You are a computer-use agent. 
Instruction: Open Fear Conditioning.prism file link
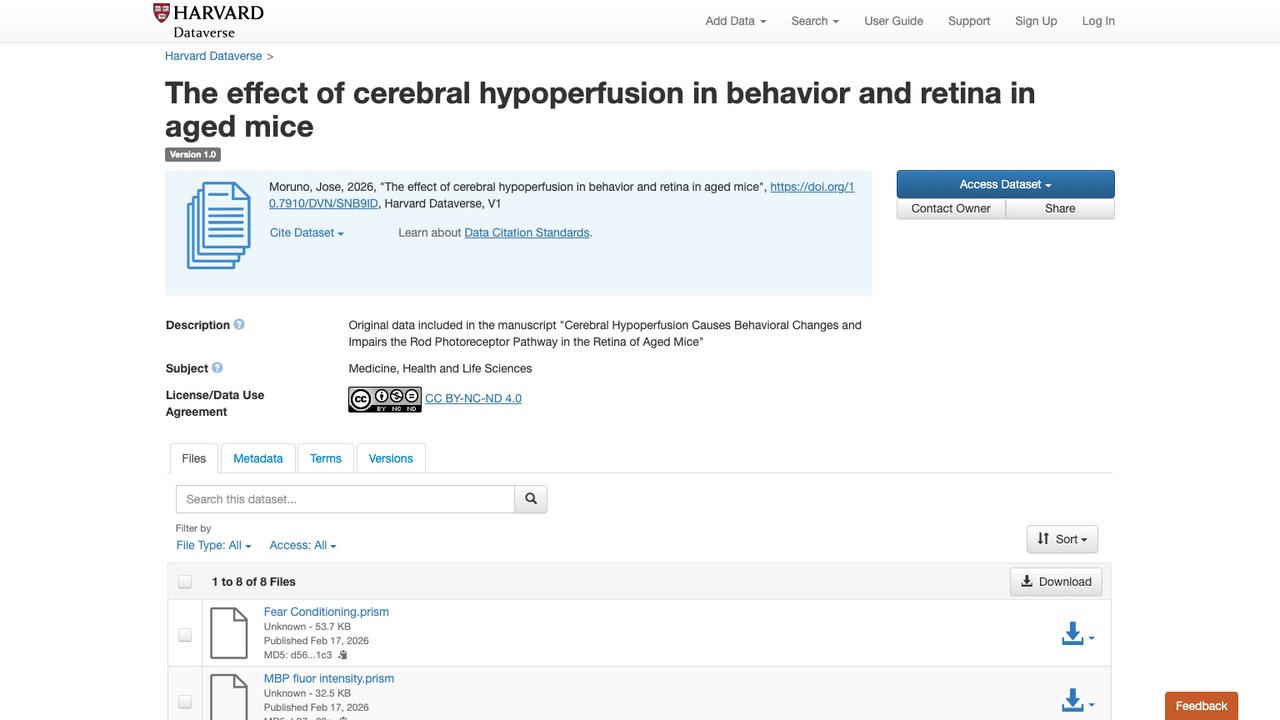(326, 612)
